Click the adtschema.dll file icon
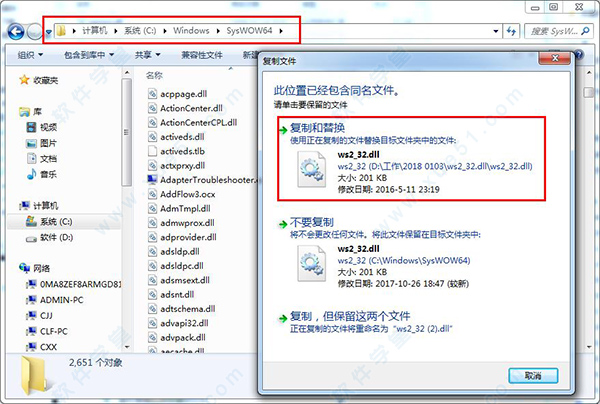The height and width of the screenshot is (404, 600). click(x=152, y=309)
